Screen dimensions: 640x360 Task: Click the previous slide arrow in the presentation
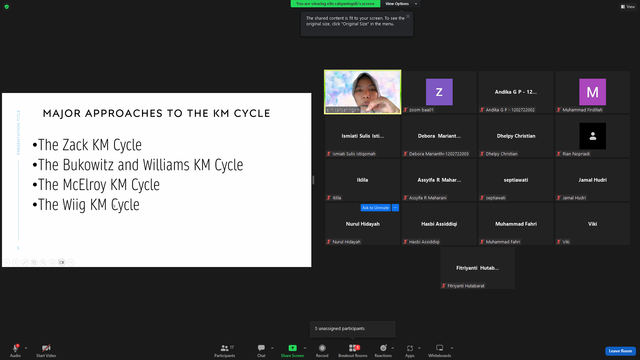[x=7, y=262]
